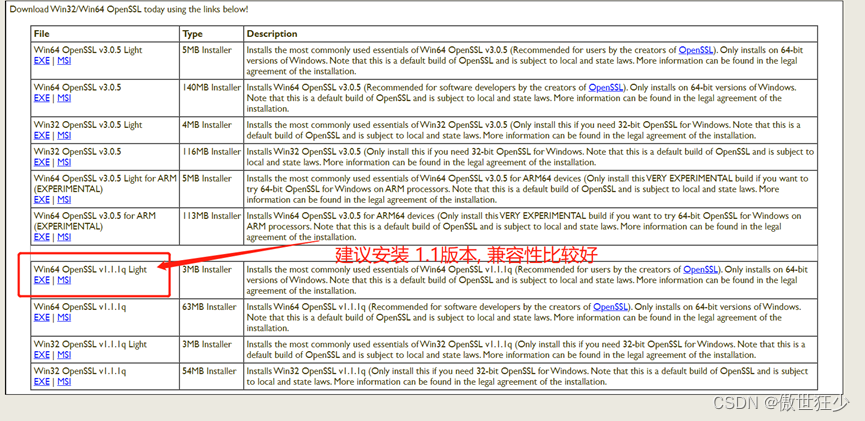Download EXE for Win32 OpenSSL v3.0.5 Light
This screenshot has height=421, width=865.
coord(41,136)
